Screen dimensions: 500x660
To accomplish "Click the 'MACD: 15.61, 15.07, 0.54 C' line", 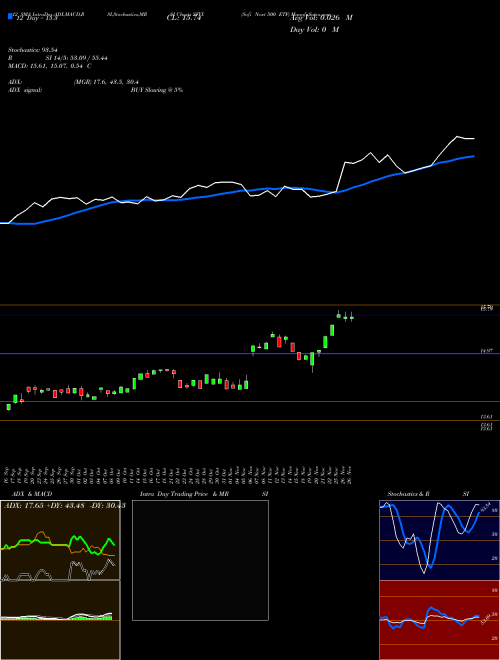I will click(50, 66).
